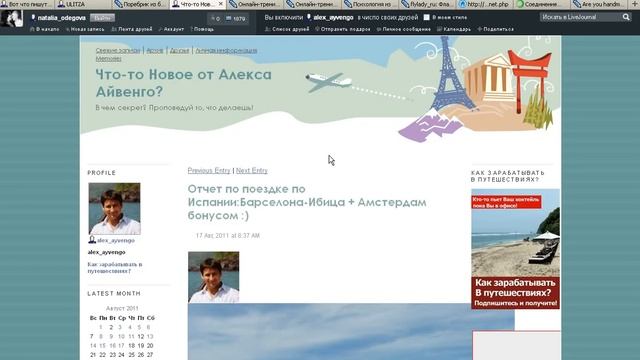Image resolution: width=640 pixels, height=360 pixels.
Task: Go to the Previous Entry
Action: tap(209, 171)
